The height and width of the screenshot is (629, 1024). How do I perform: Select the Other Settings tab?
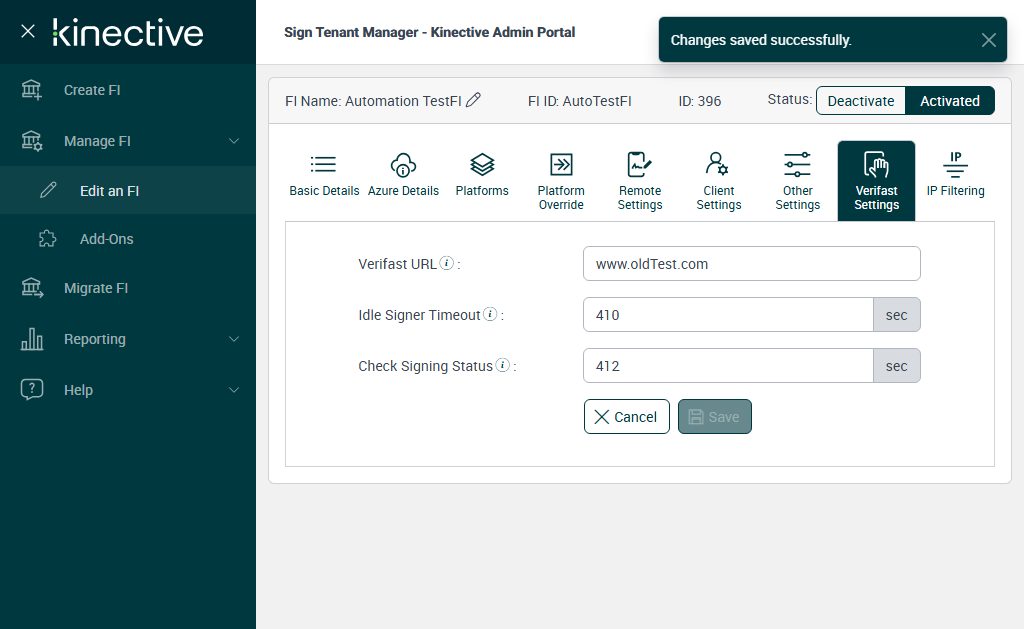click(x=797, y=182)
